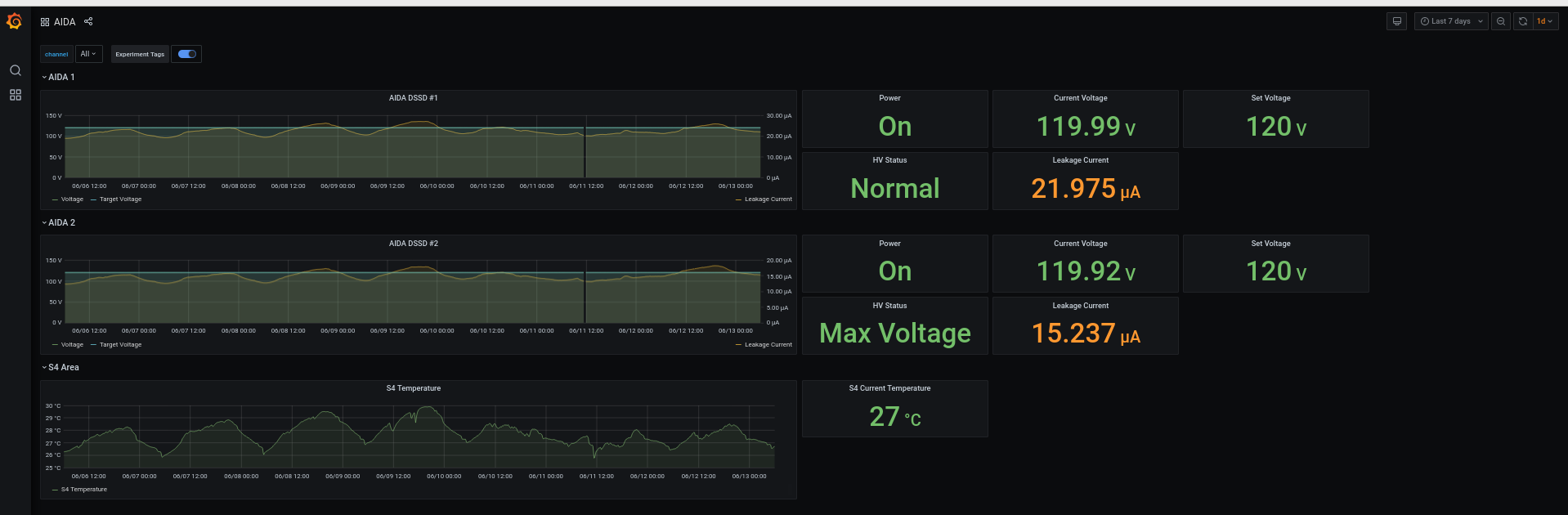Click the AIDA DSSD #2 graph area
1568x515 pixels.
coord(413,292)
